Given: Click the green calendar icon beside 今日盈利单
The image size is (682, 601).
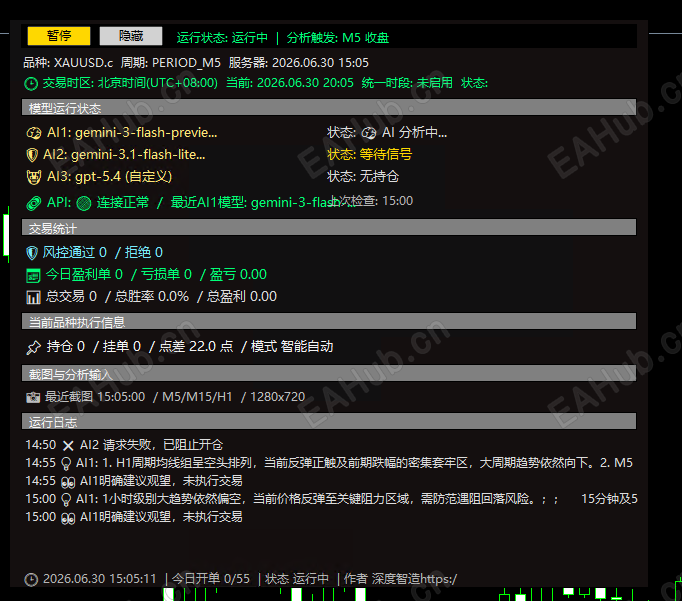Looking at the screenshot, I should pyautogui.click(x=33, y=275).
